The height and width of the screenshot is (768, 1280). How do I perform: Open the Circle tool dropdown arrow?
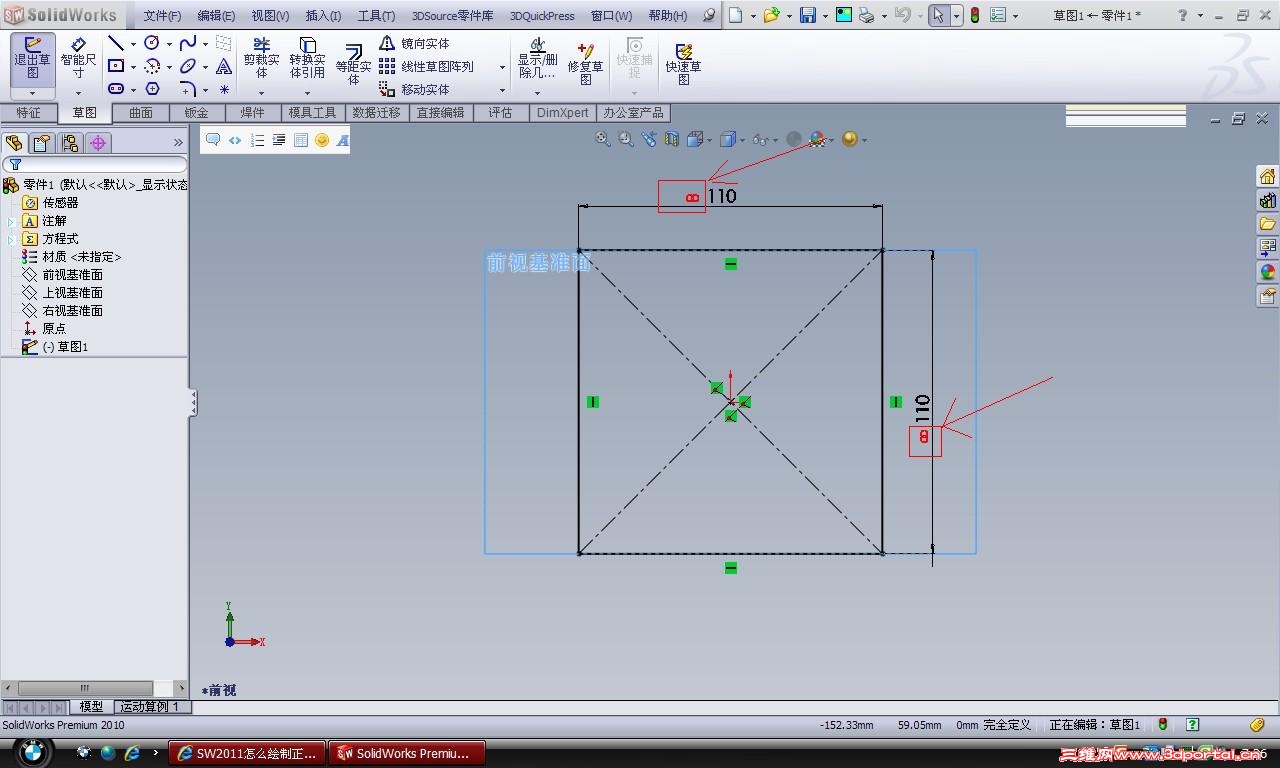[x=169, y=44]
